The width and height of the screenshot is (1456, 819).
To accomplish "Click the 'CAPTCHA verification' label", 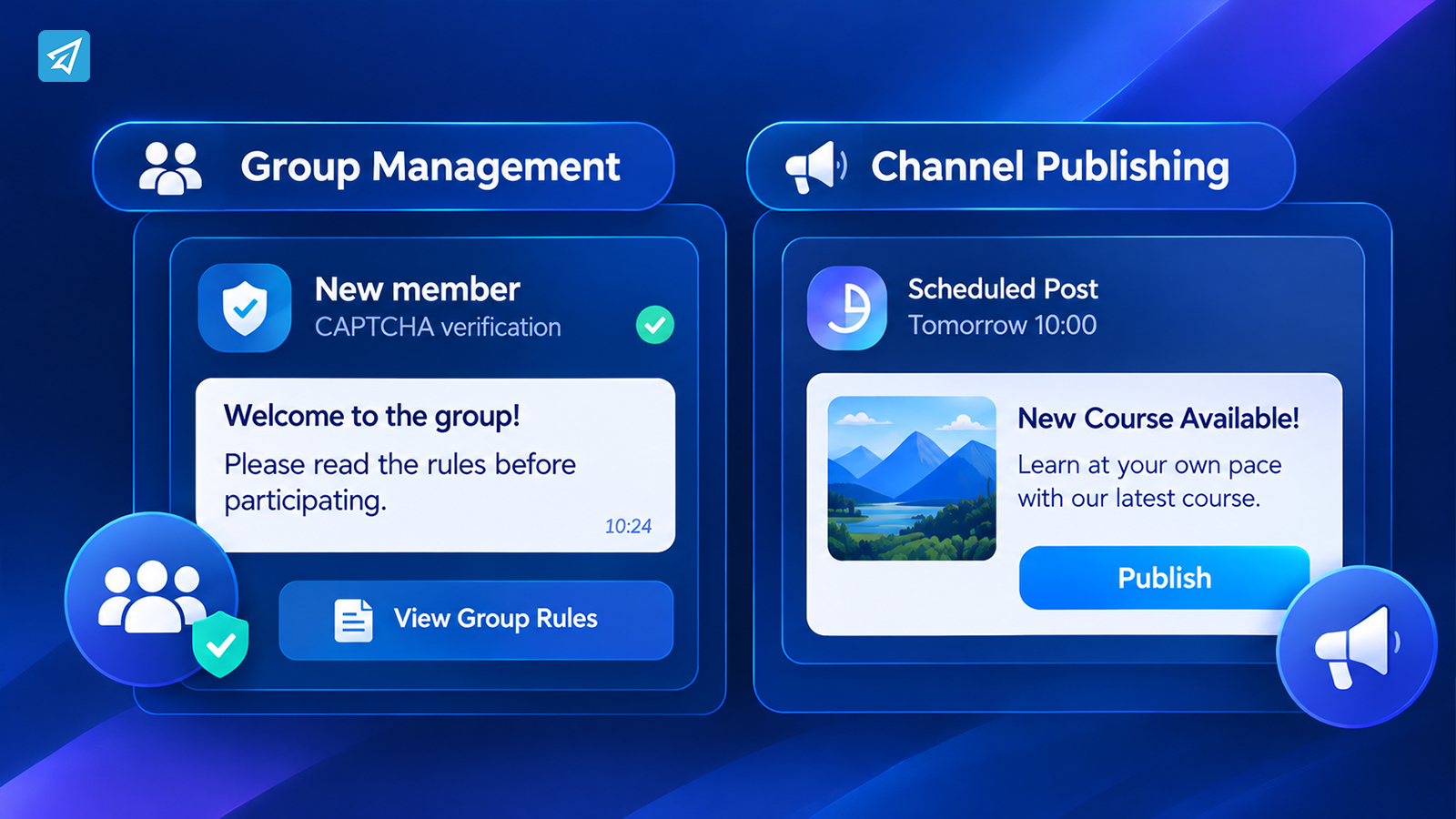I will (438, 327).
